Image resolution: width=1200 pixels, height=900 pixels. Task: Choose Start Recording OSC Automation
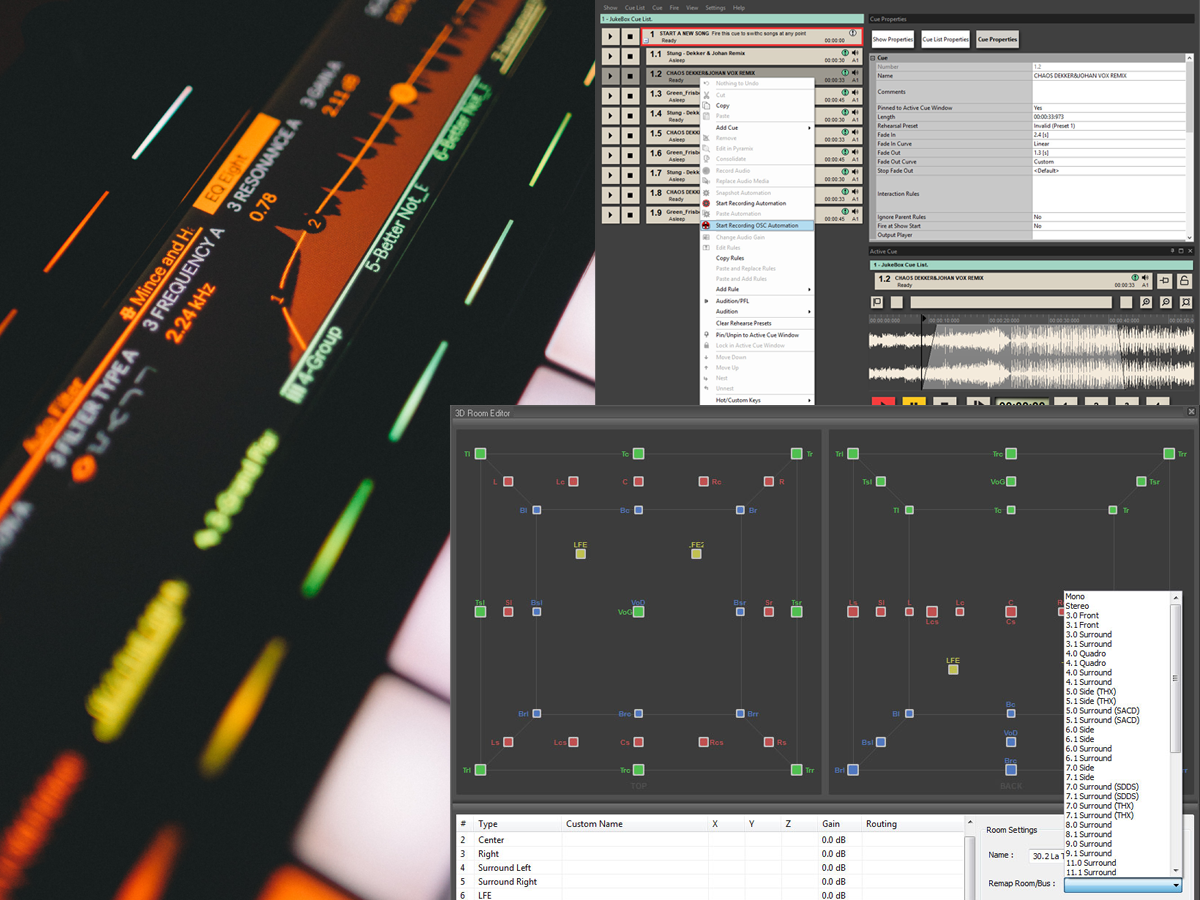[757, 226]
